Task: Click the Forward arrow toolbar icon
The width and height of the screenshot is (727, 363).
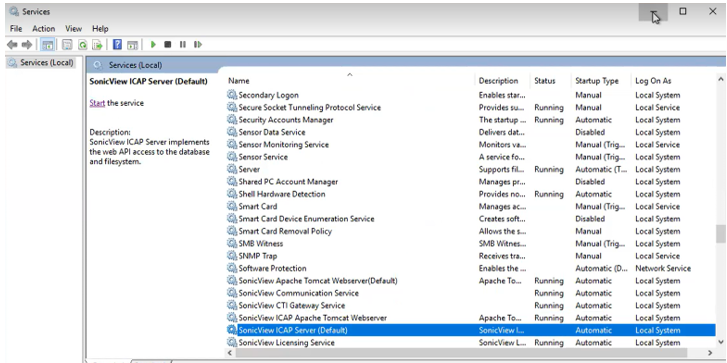Action: click(x=27, y=45)
